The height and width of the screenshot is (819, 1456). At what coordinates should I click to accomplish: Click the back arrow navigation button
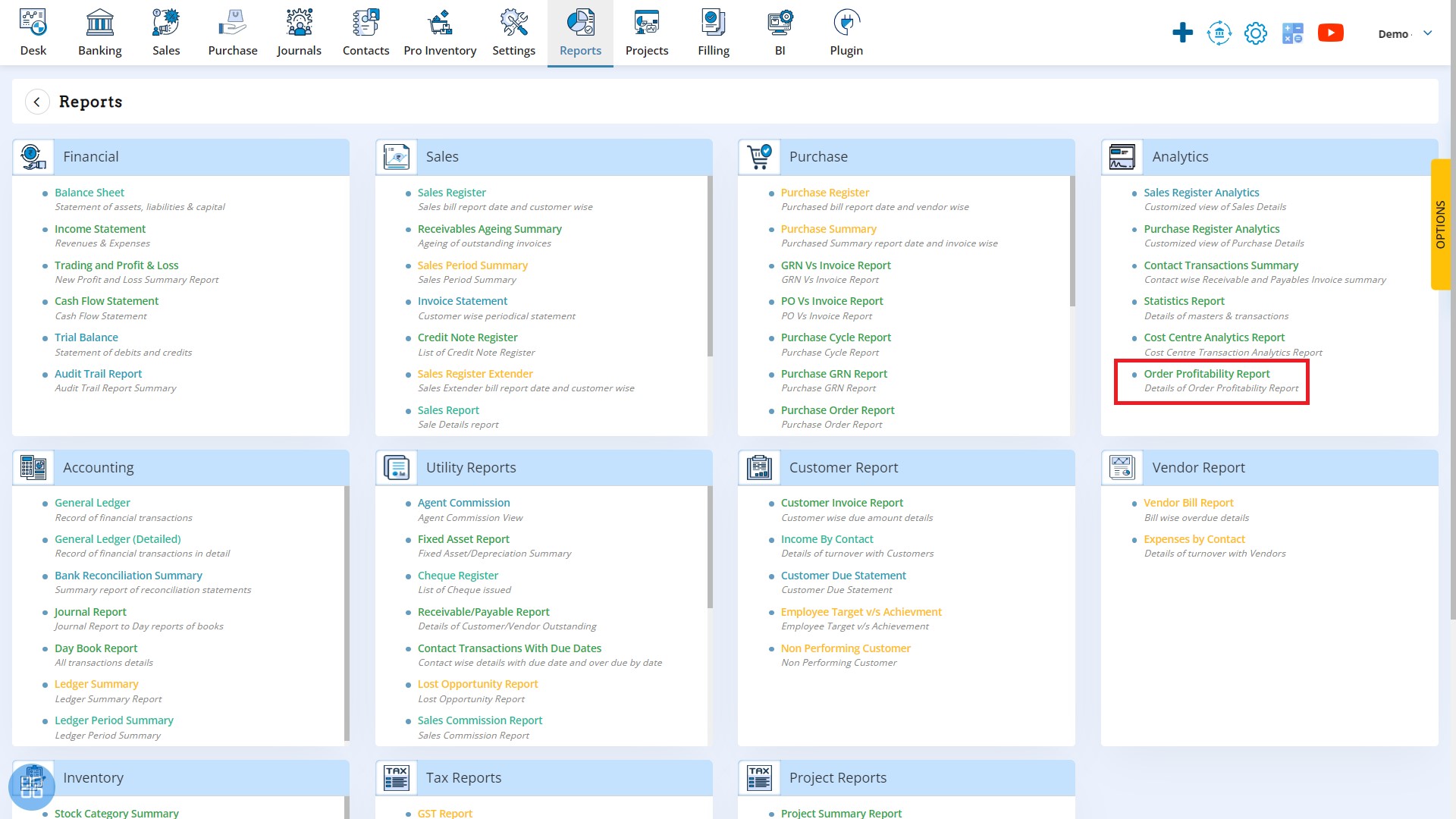[37, 101]
